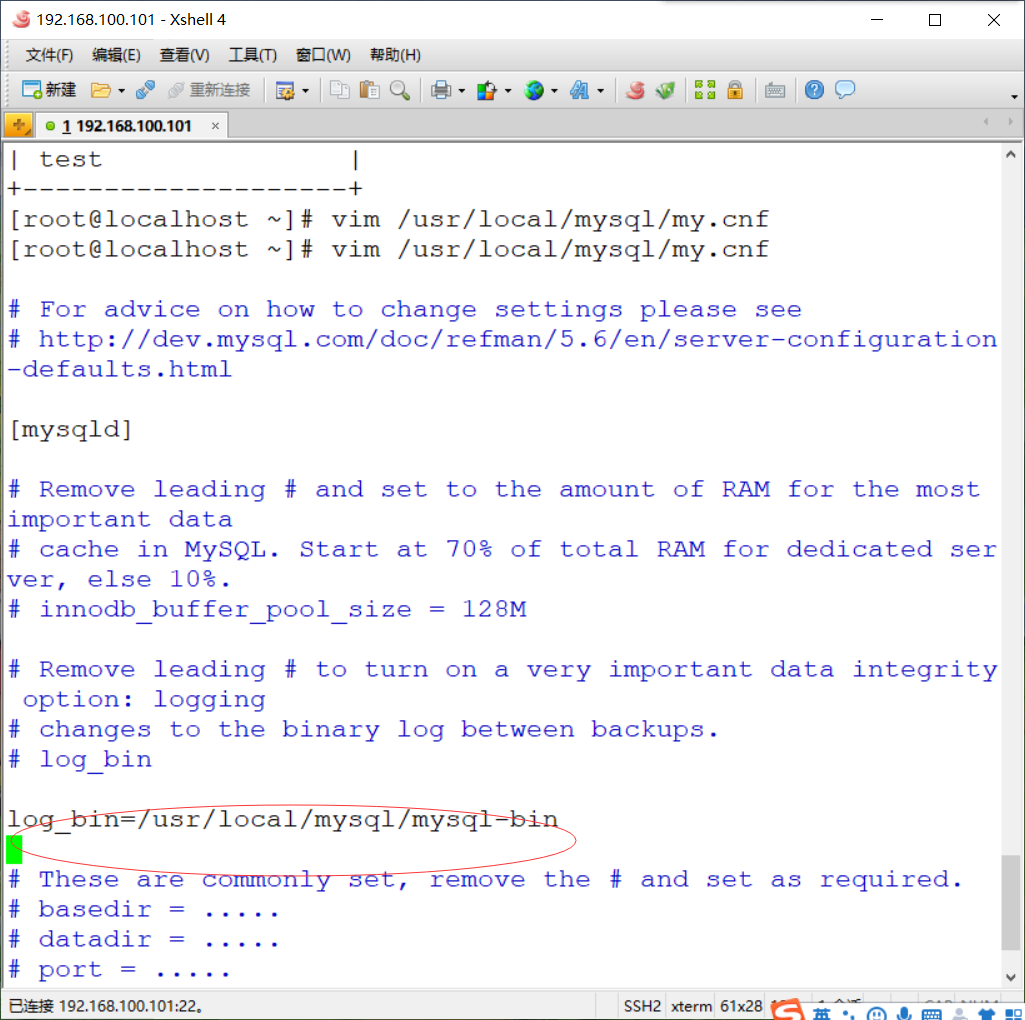1025x1020 pixels.
Task: Click Sogou emoji smiley icon
Action: click(877, 1014)
